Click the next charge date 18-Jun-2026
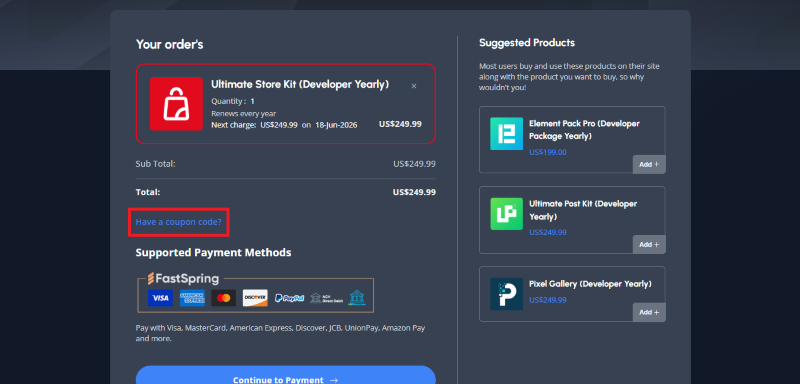The height and width of the screenshot is (384, 800). click(x=336, y=125)
